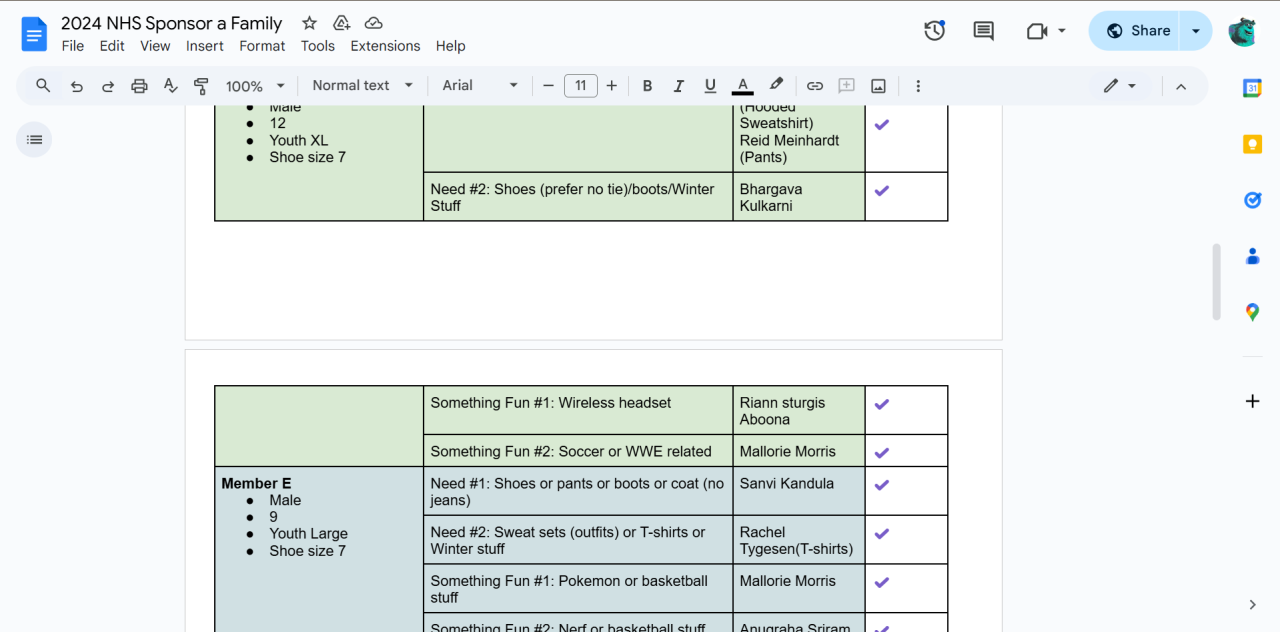Open the Extensions menu
This screenshot has height=632, width=1280.
385,46
